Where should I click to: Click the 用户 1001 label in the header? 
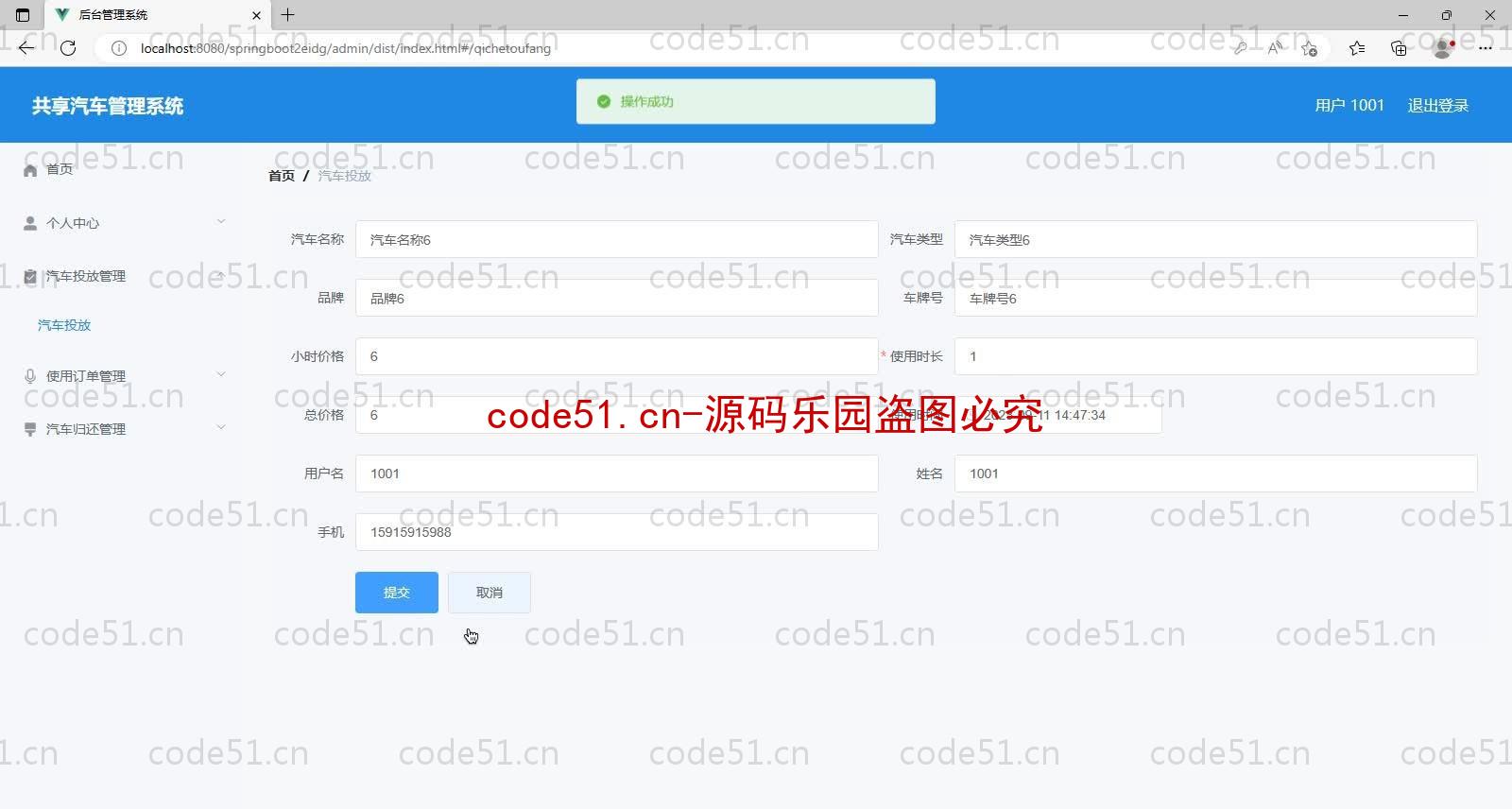(x=1349, y=105)
